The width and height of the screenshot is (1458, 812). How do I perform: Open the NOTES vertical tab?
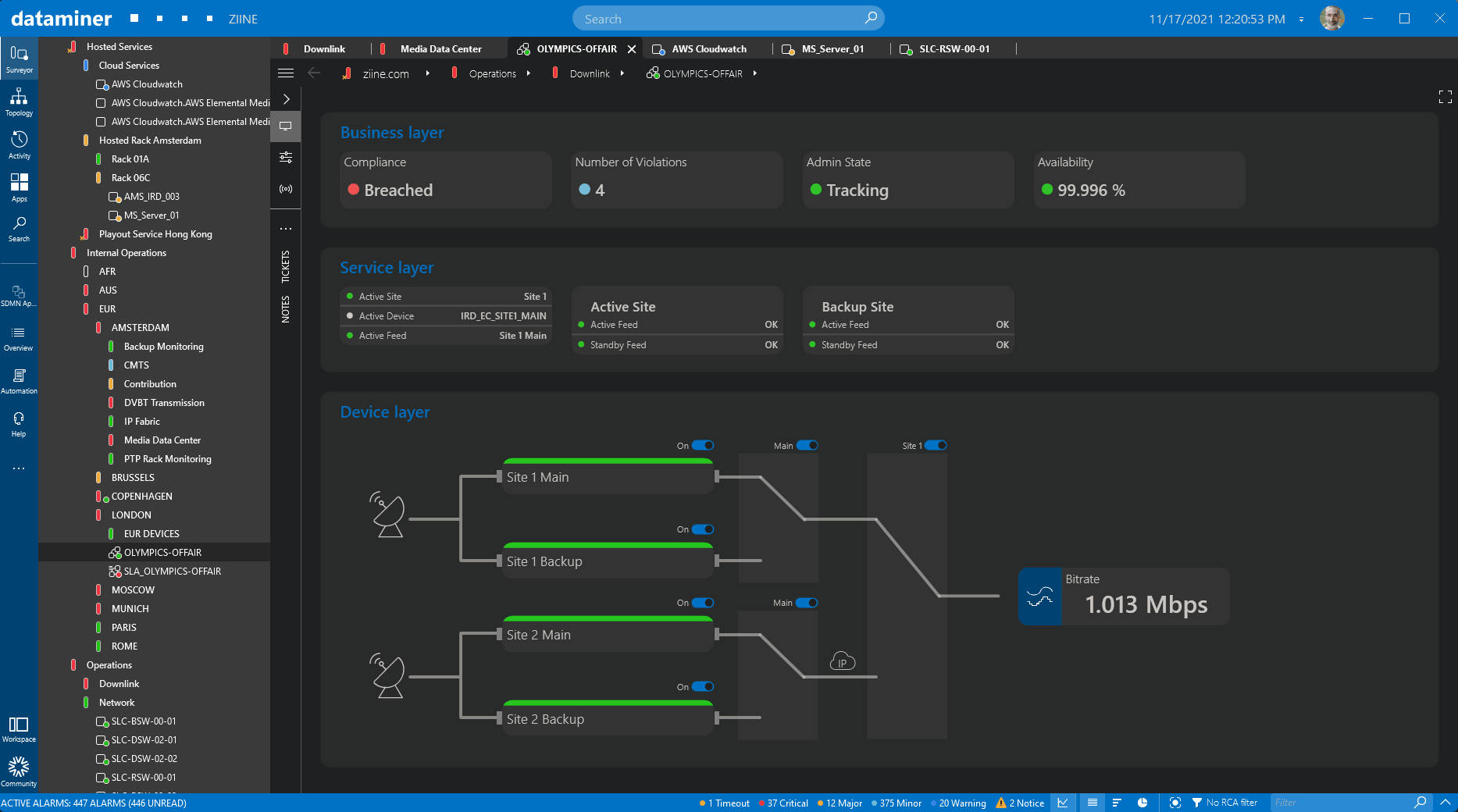286,309
